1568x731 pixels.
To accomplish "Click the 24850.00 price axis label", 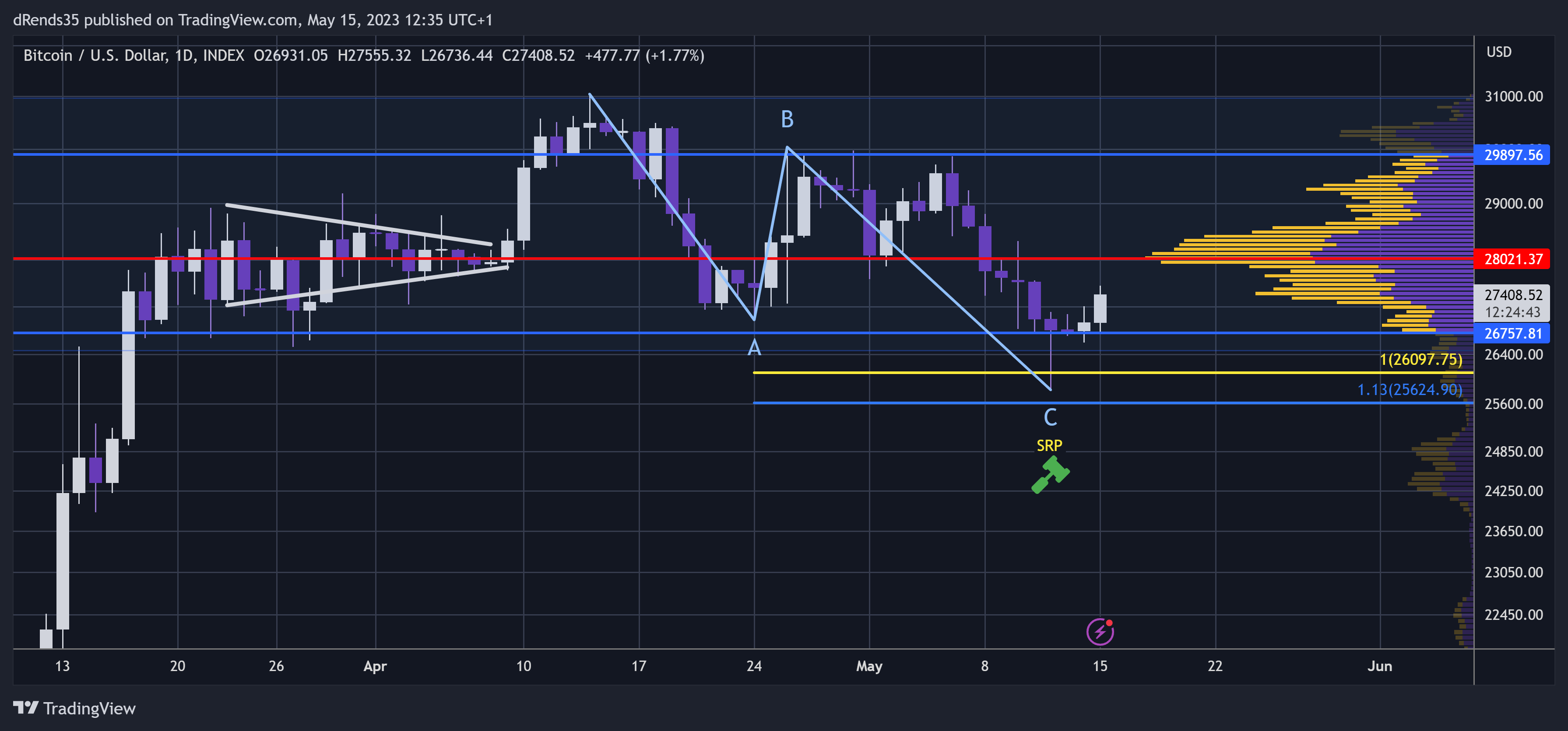I will (x=1513, y=451).
